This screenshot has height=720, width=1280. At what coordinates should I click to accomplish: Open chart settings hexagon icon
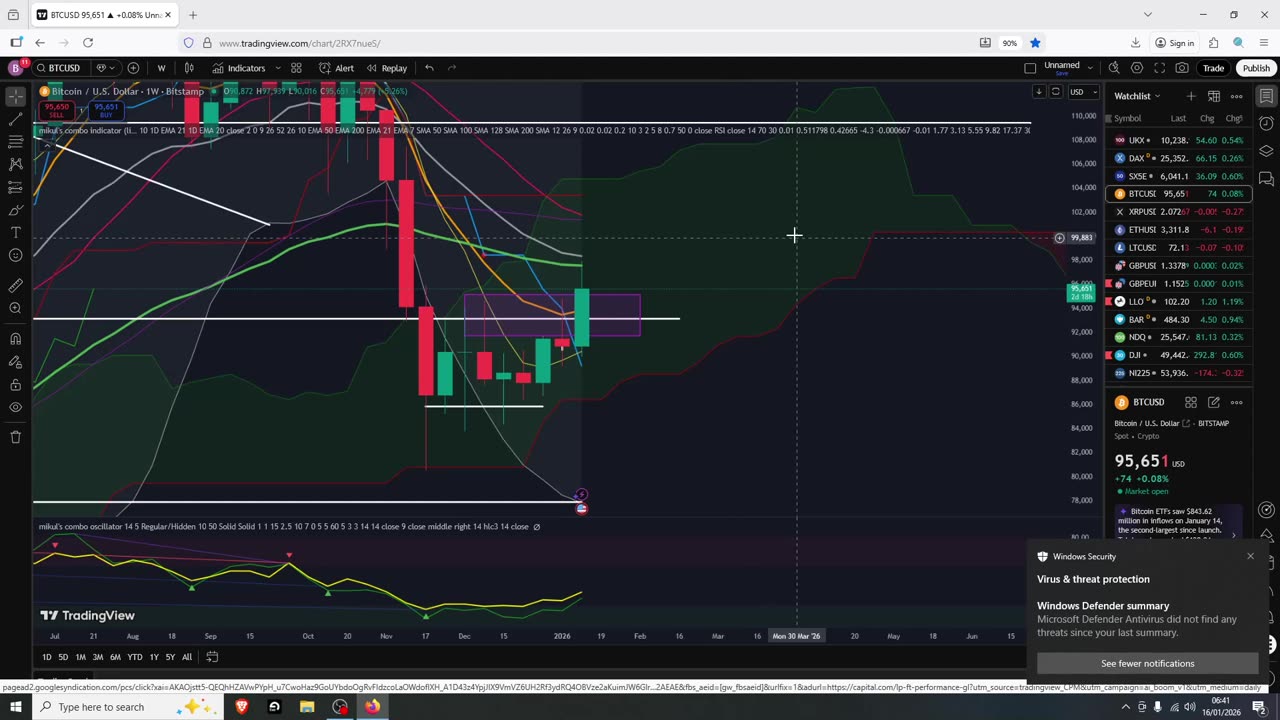pyautogui.click(x=1137, y=68)
